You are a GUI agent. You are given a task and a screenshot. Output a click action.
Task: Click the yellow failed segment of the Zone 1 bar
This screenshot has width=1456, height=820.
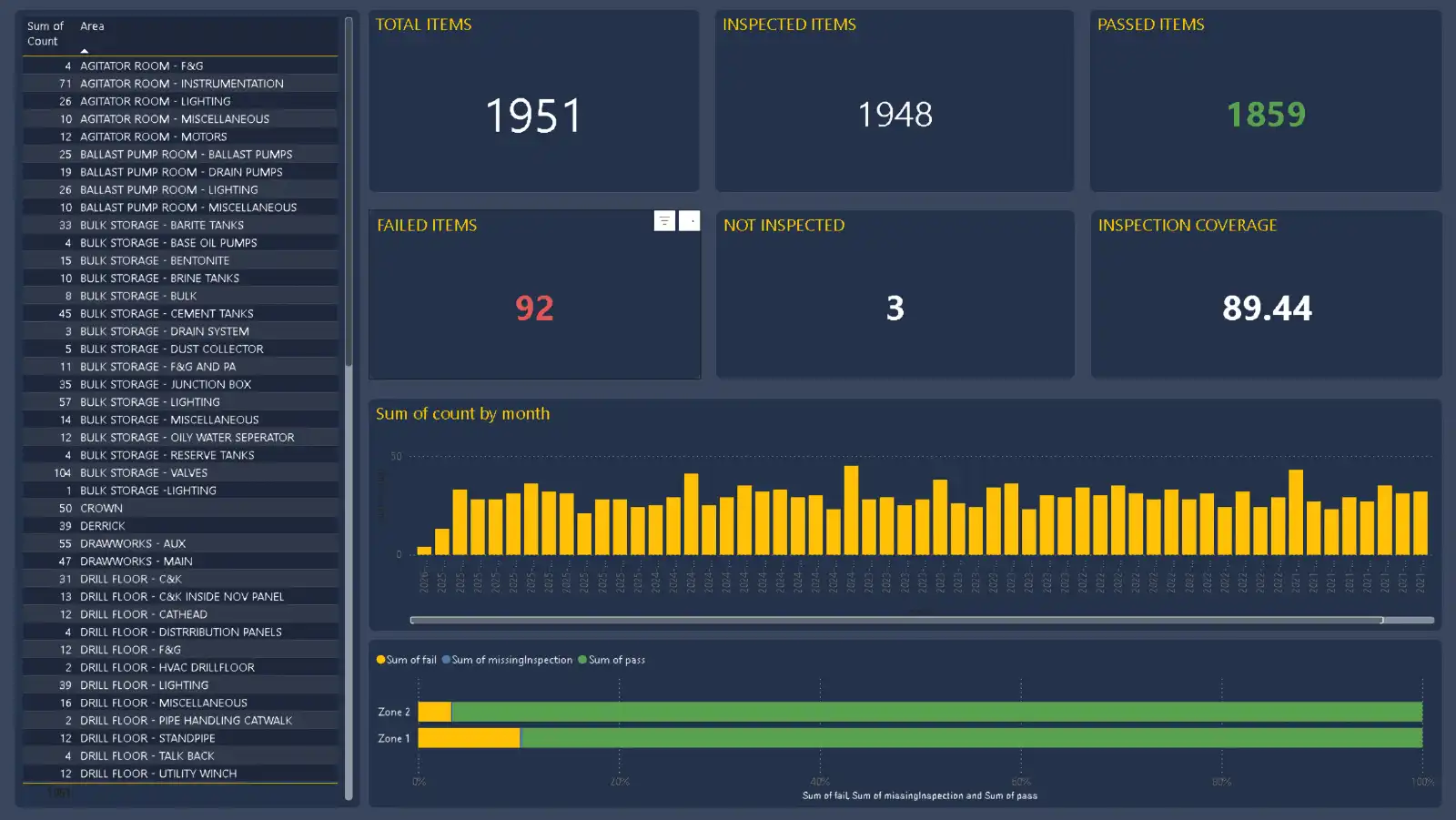[469, 738]
